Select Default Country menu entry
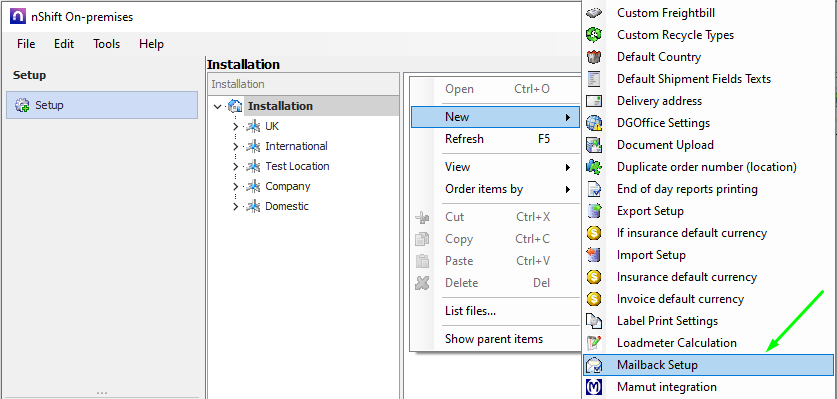 (708, 57)
